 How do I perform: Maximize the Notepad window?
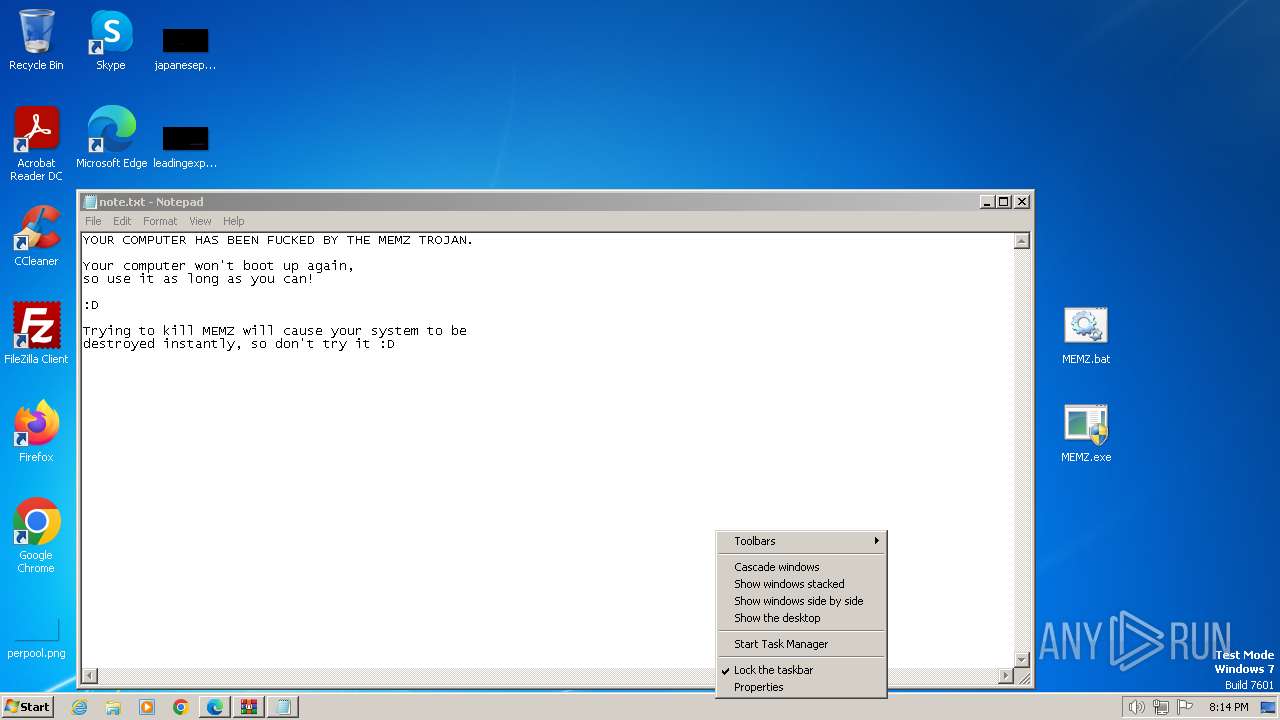(1004, 202)
